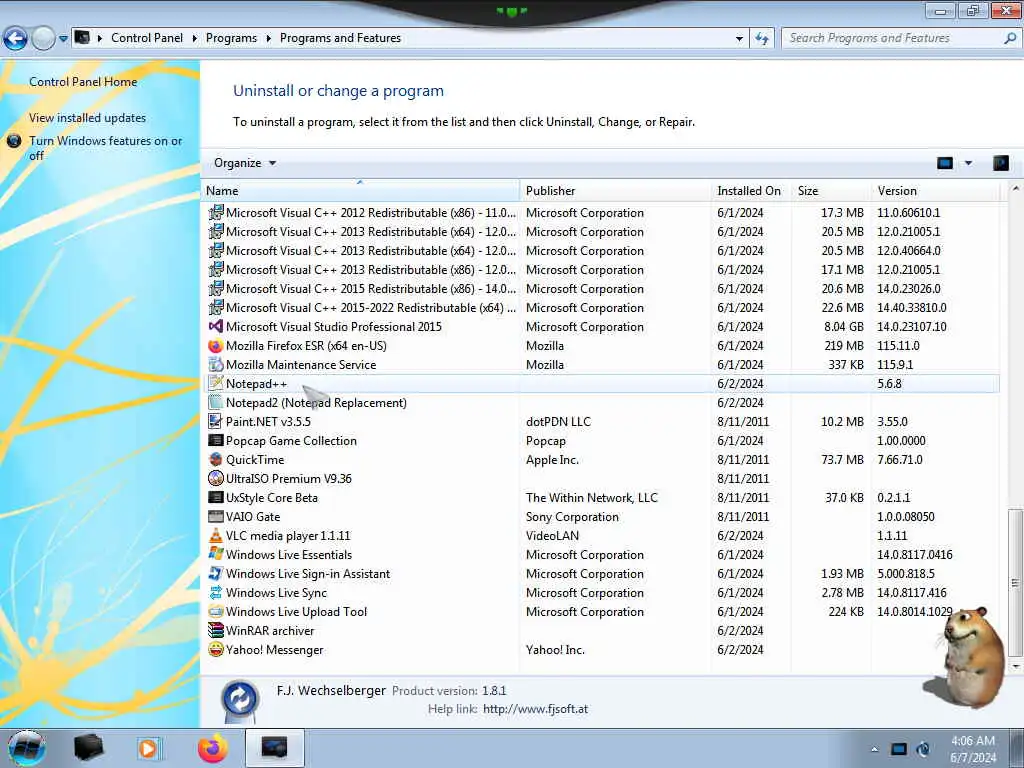Click The Within Network, LLC publisher
1024x768 pixels.
pyautogui.click(x=592, y=498)
